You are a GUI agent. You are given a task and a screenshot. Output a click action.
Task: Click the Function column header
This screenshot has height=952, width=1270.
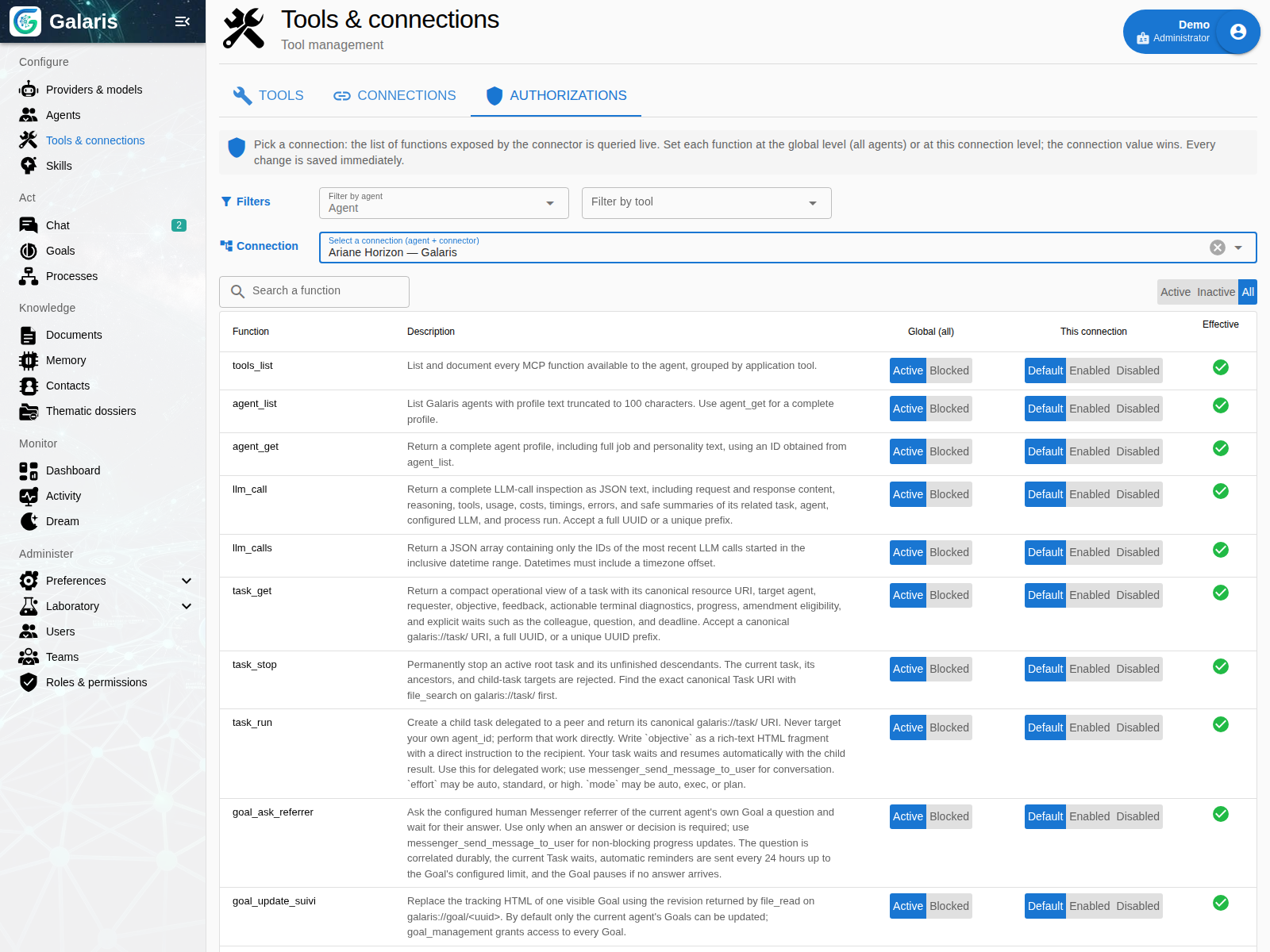[x=251, y=332]
